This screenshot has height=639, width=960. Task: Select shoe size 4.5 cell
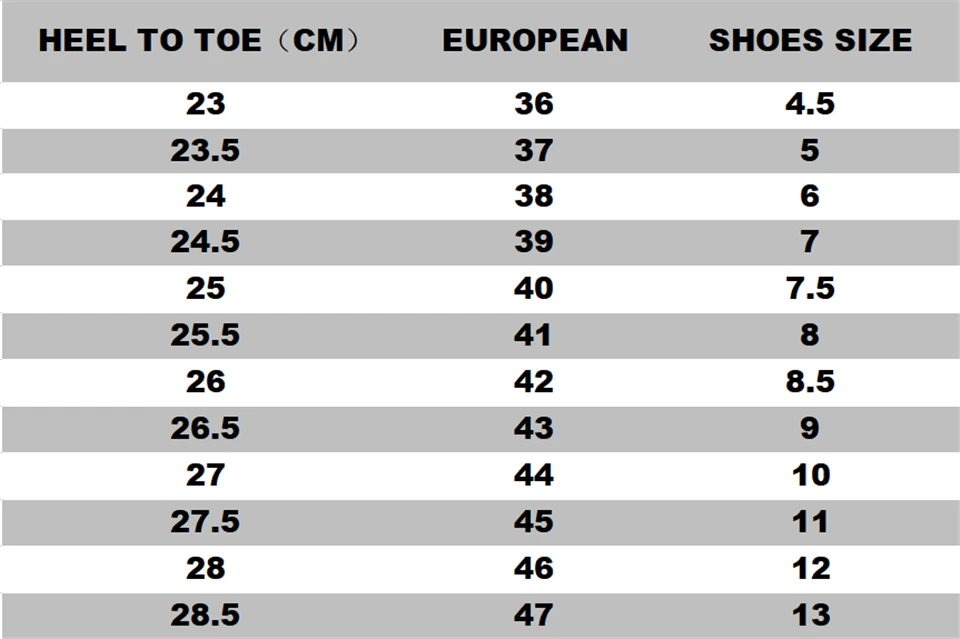[810, 104]
